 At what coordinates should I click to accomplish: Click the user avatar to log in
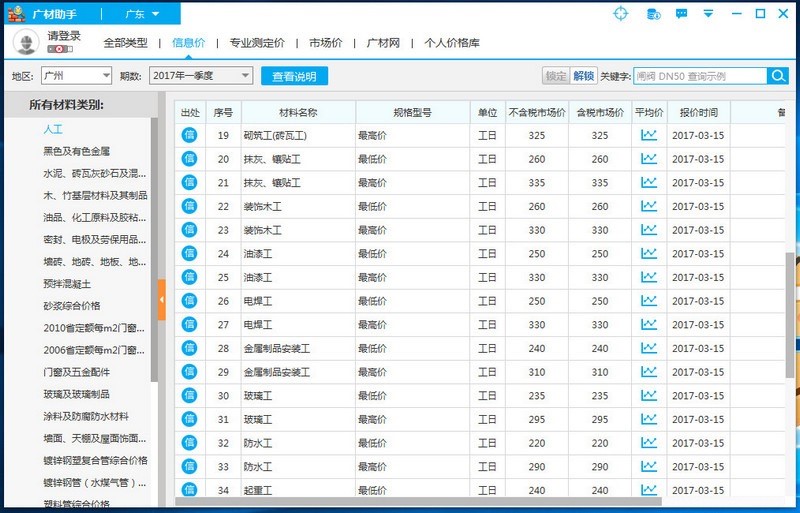coord(26,42)
